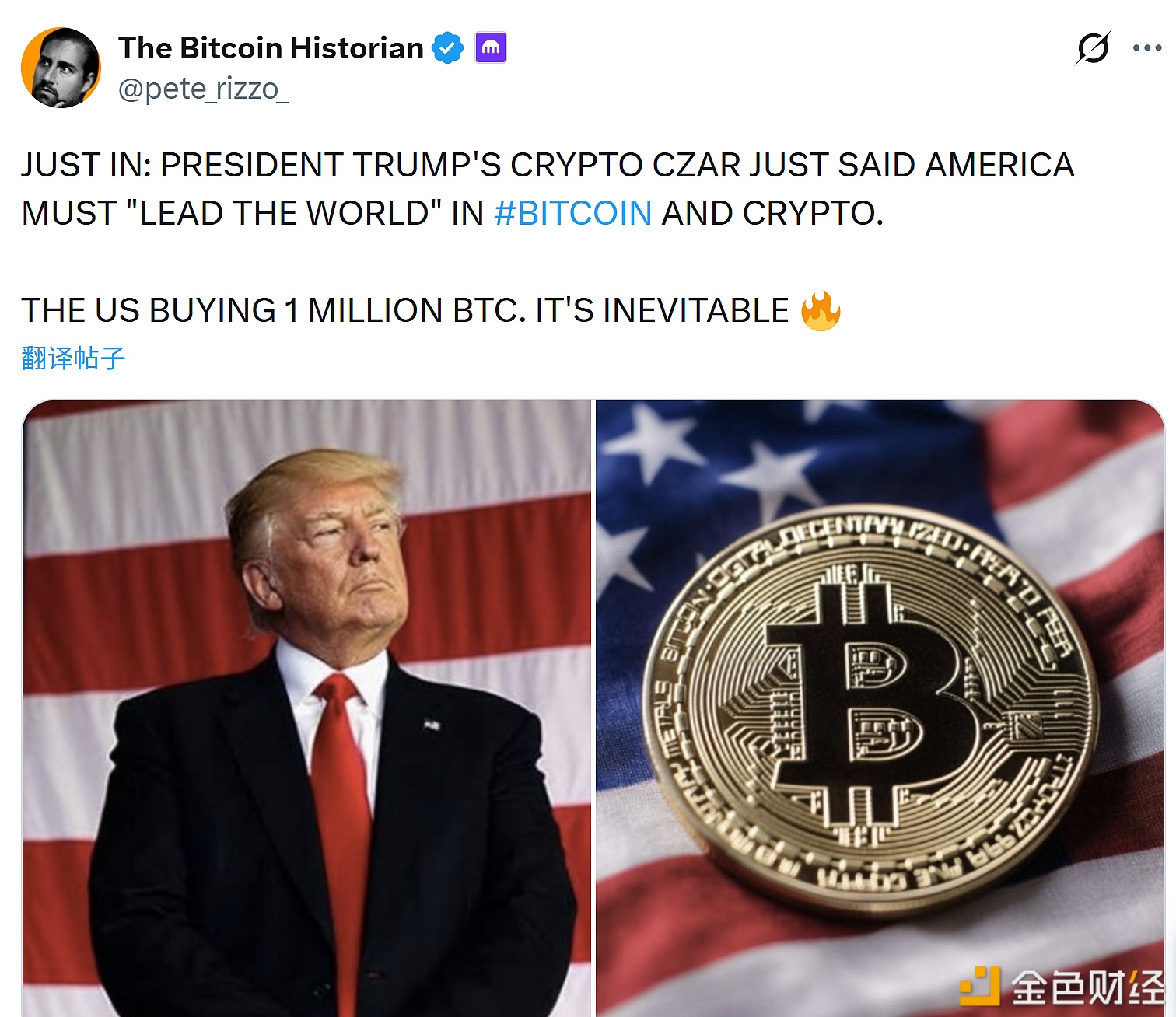1176x1017 pixels.
Task: Open the three-dot more options menu
Action: 1147,48
